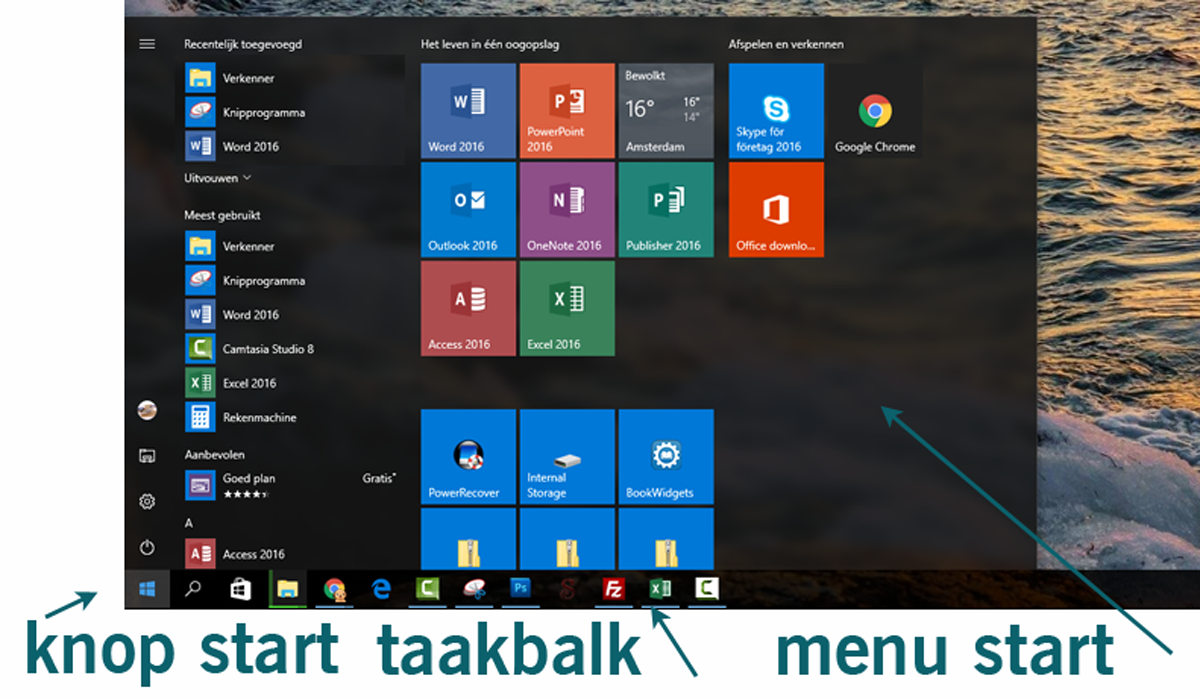This screenshot has height=699, width=1200.
Task: Click the letter A list header
Action: [x=189, y=522]
